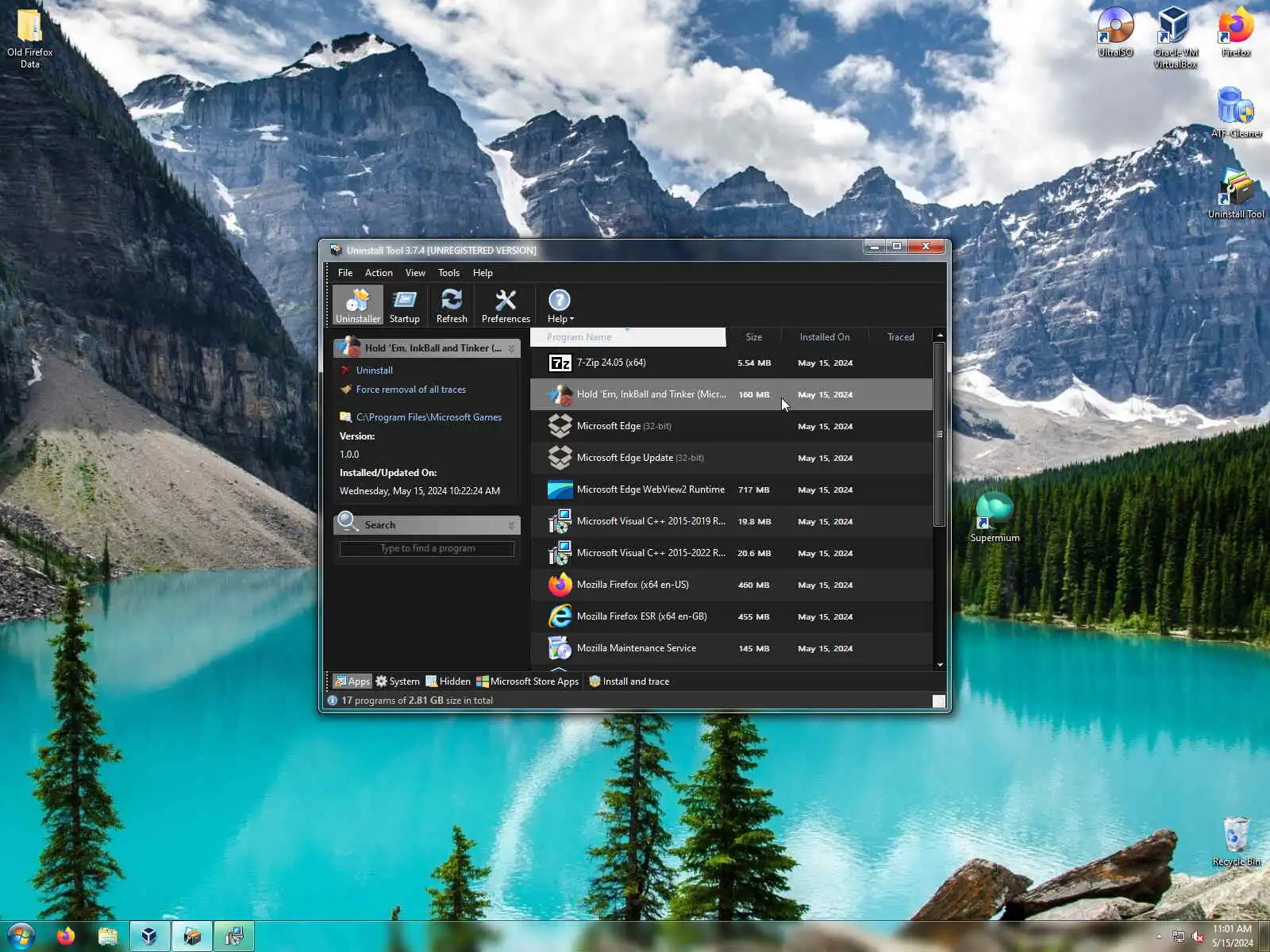Open Preferences from the toolbar
1270x952 pixels.
point(506,305)
